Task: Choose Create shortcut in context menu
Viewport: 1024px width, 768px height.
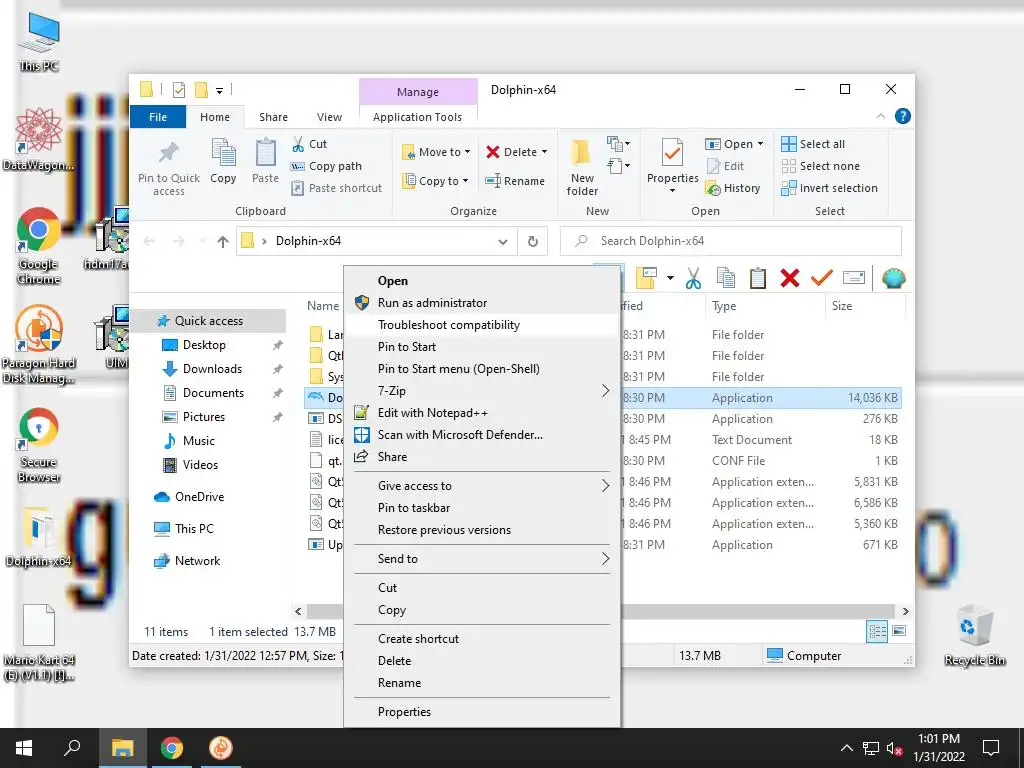Action: point(482,639)
